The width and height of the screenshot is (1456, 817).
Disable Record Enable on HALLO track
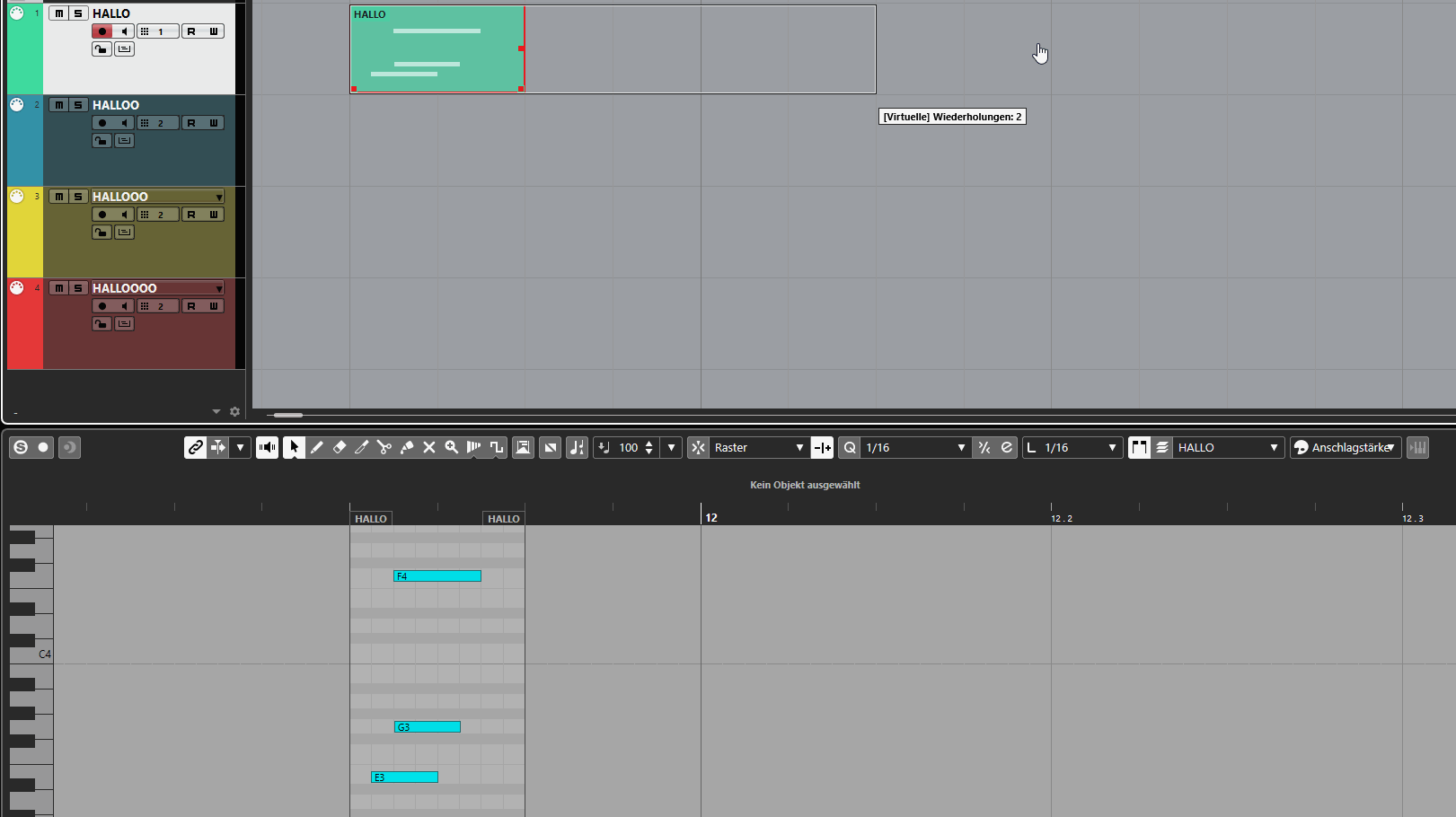(x=101, y=31)
